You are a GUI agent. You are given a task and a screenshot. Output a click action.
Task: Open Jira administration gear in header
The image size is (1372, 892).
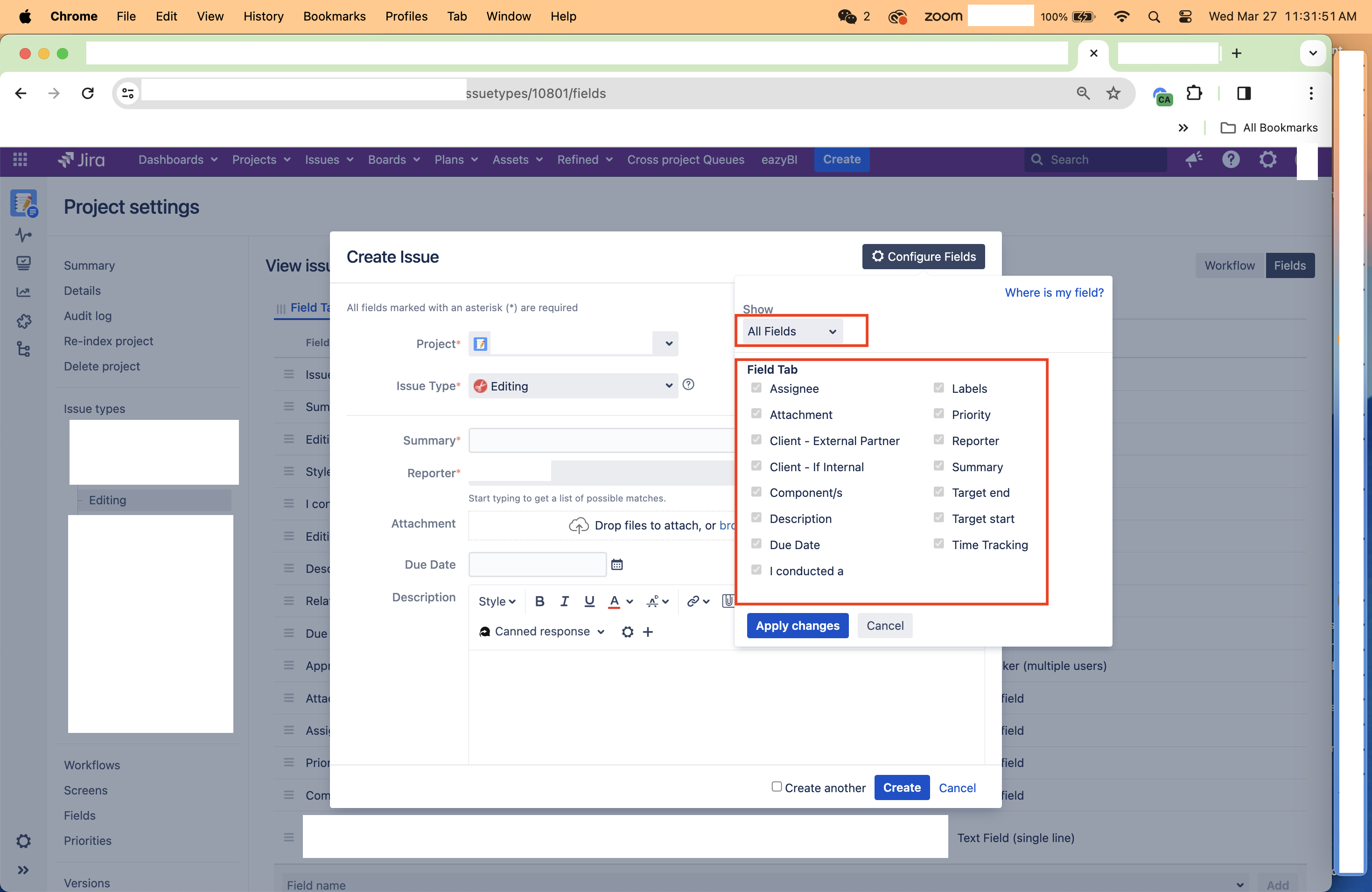(x=1267, y=160)
